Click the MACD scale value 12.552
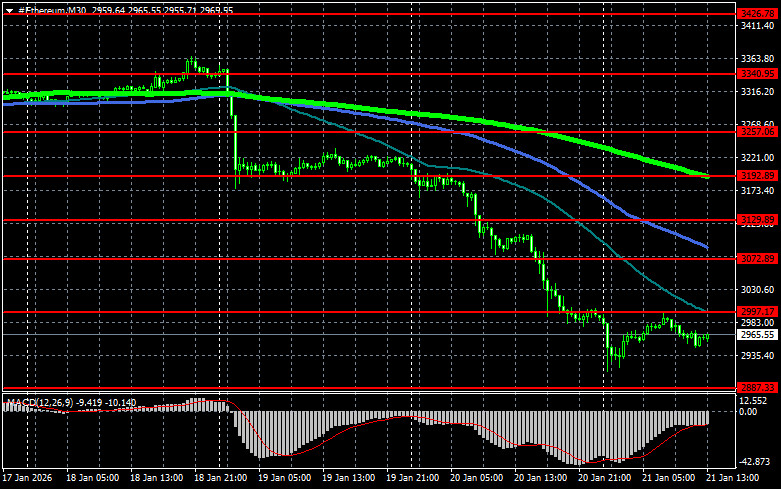This screenshot has width=781, height=489. pyautogui.click(x=754, y=401)
